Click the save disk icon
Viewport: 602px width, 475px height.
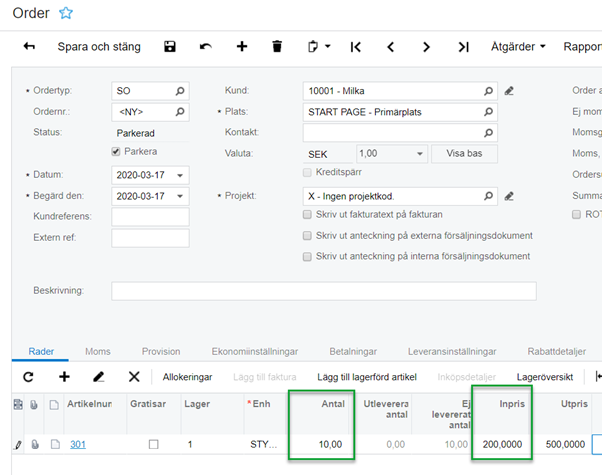pos(170,47)
